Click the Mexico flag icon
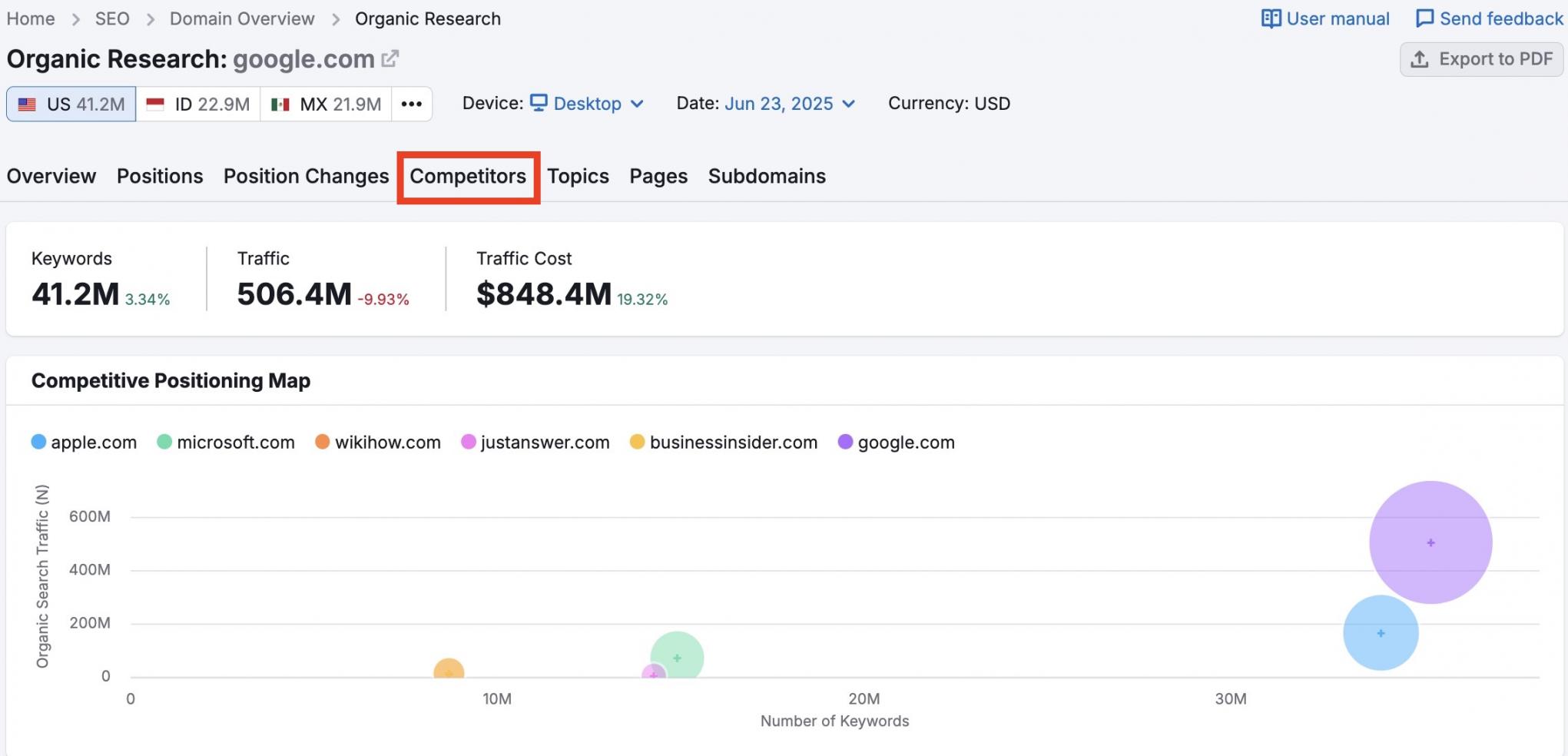The height and width of the screenshot is (756, 1568). (x=280, y=104)
